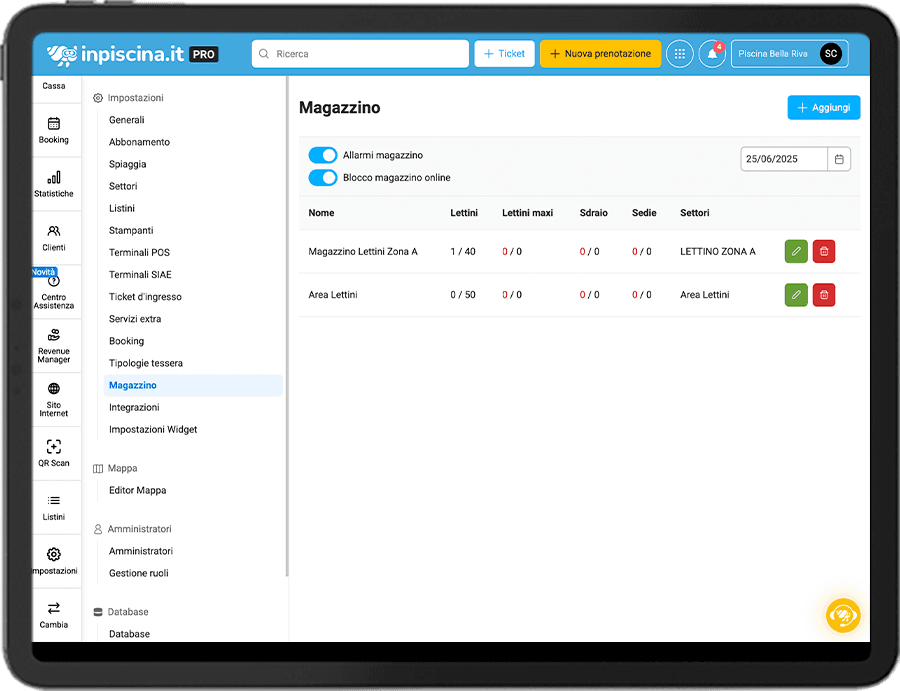Click the Cambia switch icon in sidebar
900x691 pixels.
[54, 608]
